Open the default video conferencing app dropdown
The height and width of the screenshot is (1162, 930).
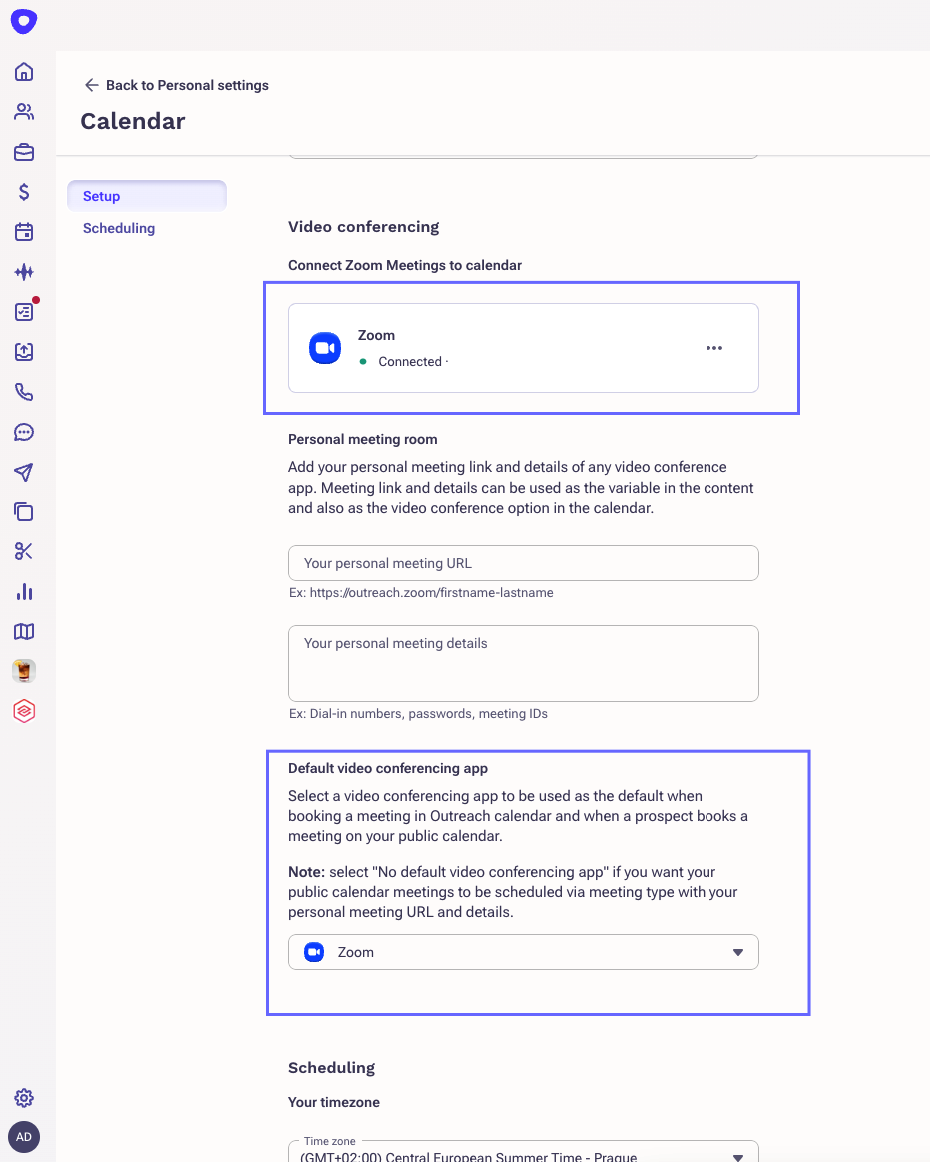pos(523,952)
